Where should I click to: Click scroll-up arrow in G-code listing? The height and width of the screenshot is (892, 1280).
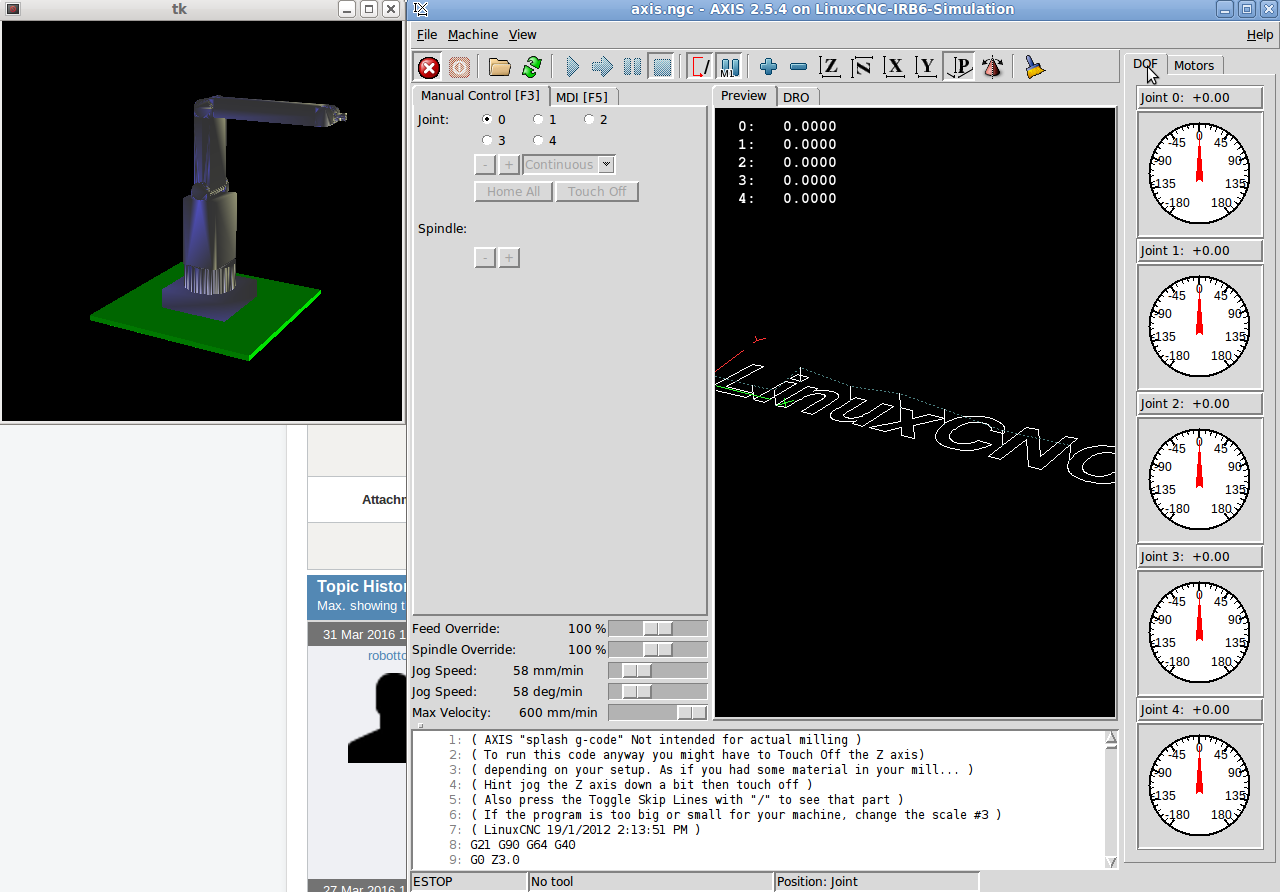pos(1111,738)
